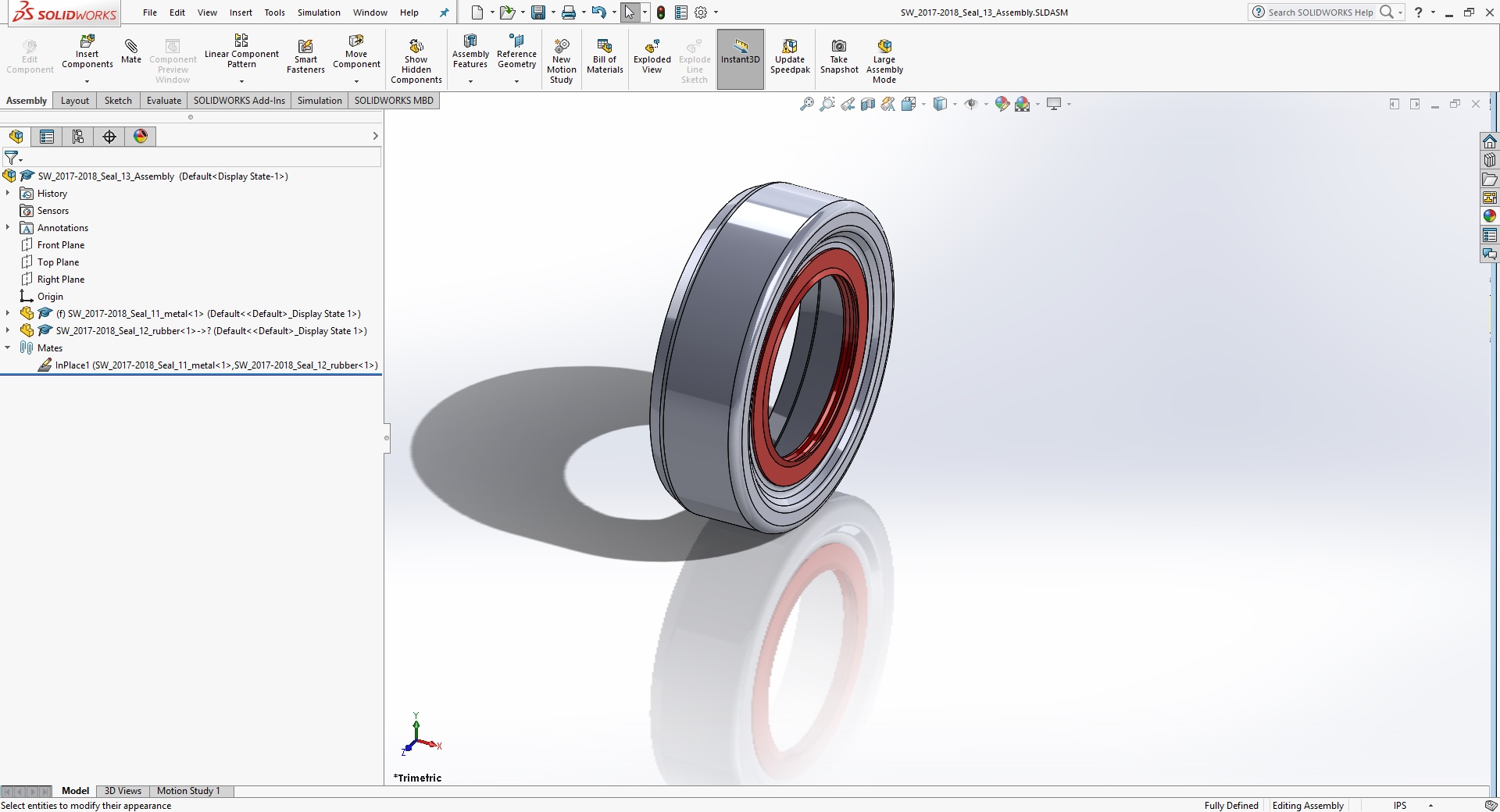Switch to the Evaluate tab
This screenshot has height=812, width=1500.
point(163,101)
